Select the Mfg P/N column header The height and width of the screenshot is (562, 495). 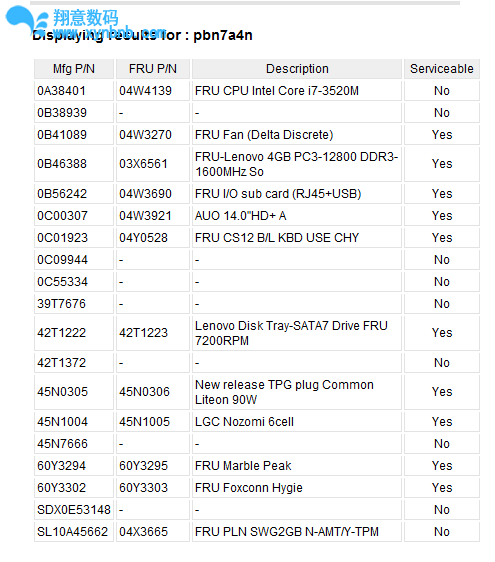[x=74, y=68]
